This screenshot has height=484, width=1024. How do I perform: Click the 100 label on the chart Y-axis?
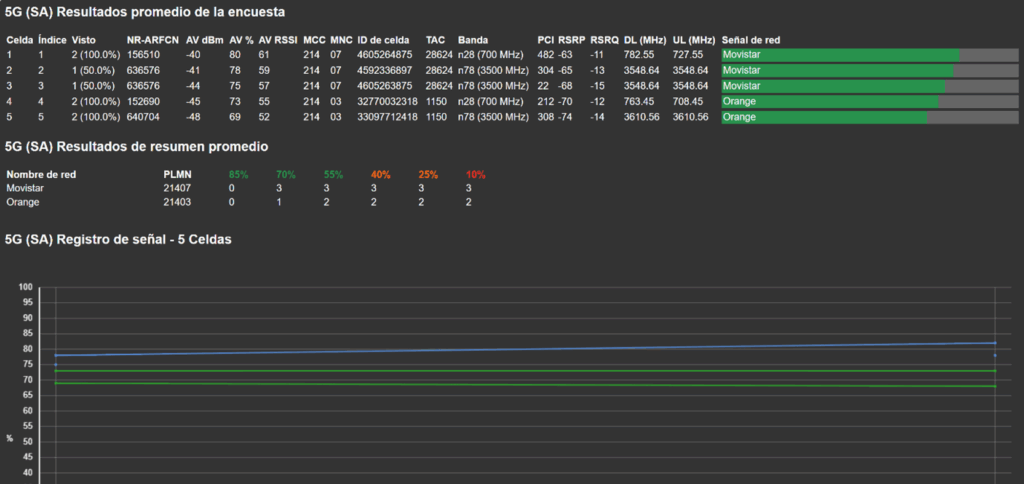tap(26, 287)
